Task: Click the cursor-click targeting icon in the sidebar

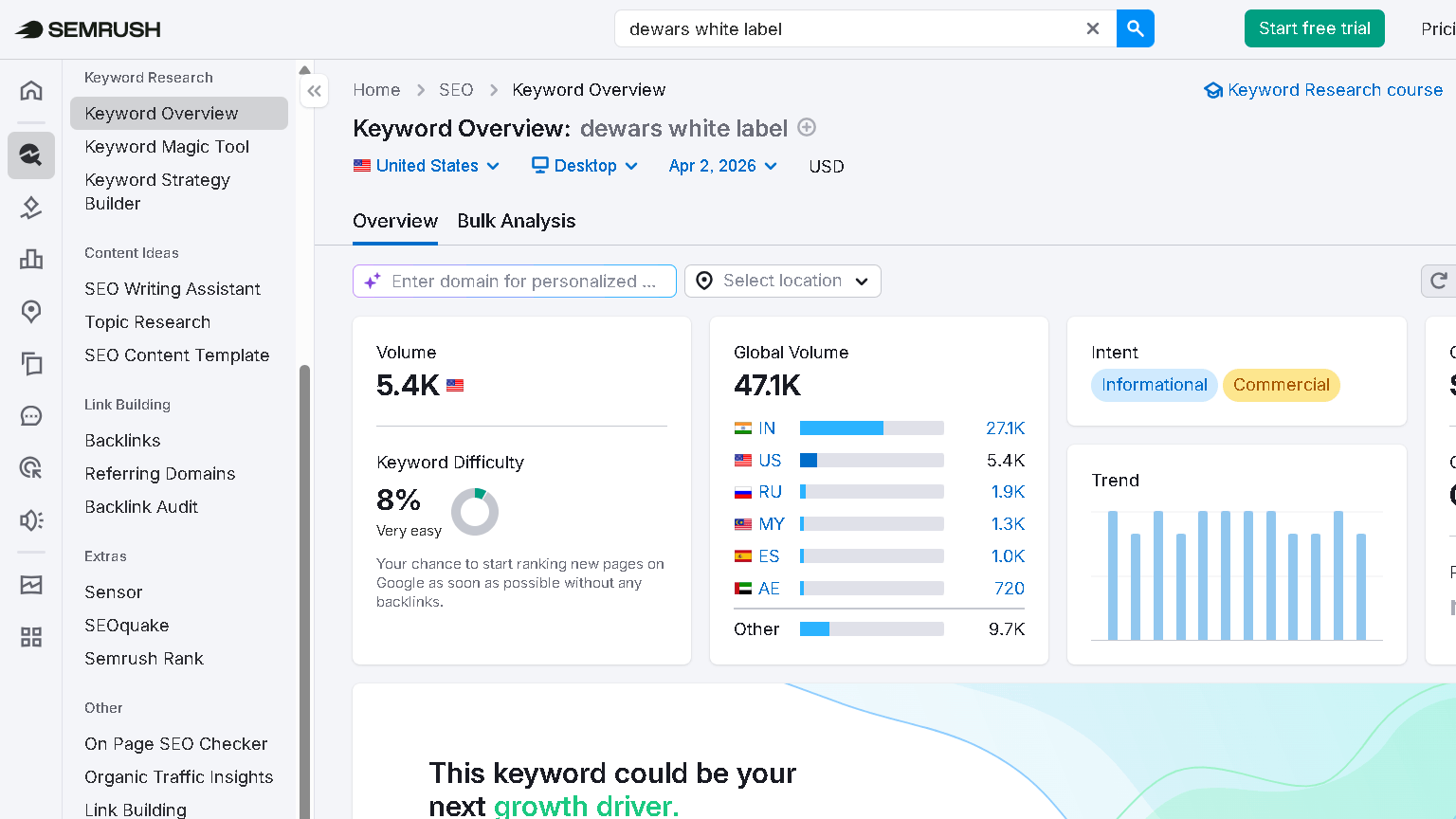Action: (x=30, y=467)
